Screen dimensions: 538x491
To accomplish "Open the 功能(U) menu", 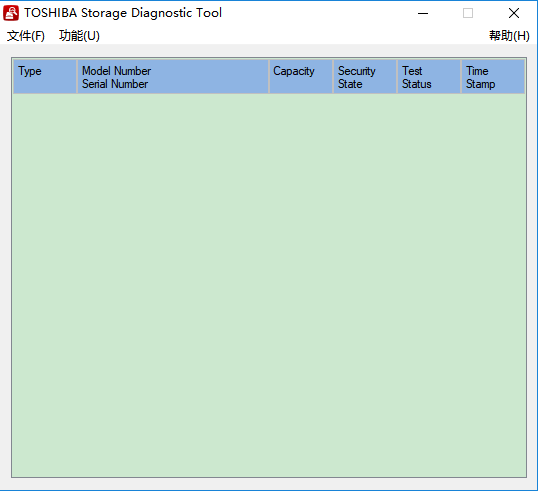I will pos(79,36).
